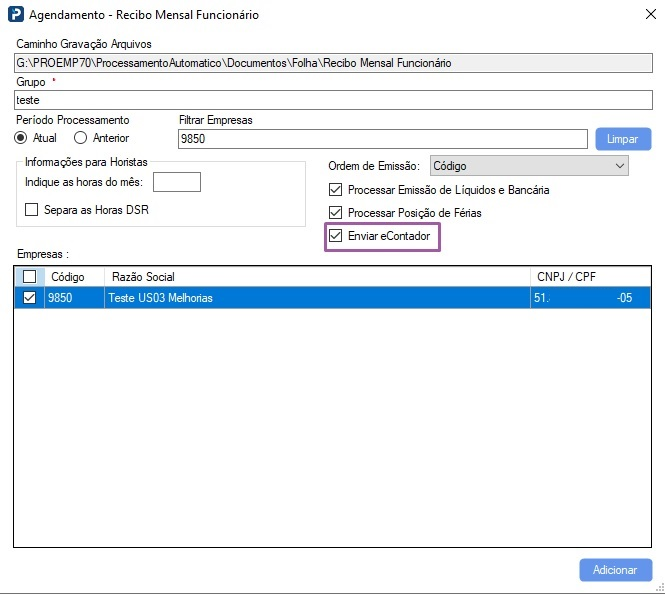Click the hours of month input box

coord(177,182)
